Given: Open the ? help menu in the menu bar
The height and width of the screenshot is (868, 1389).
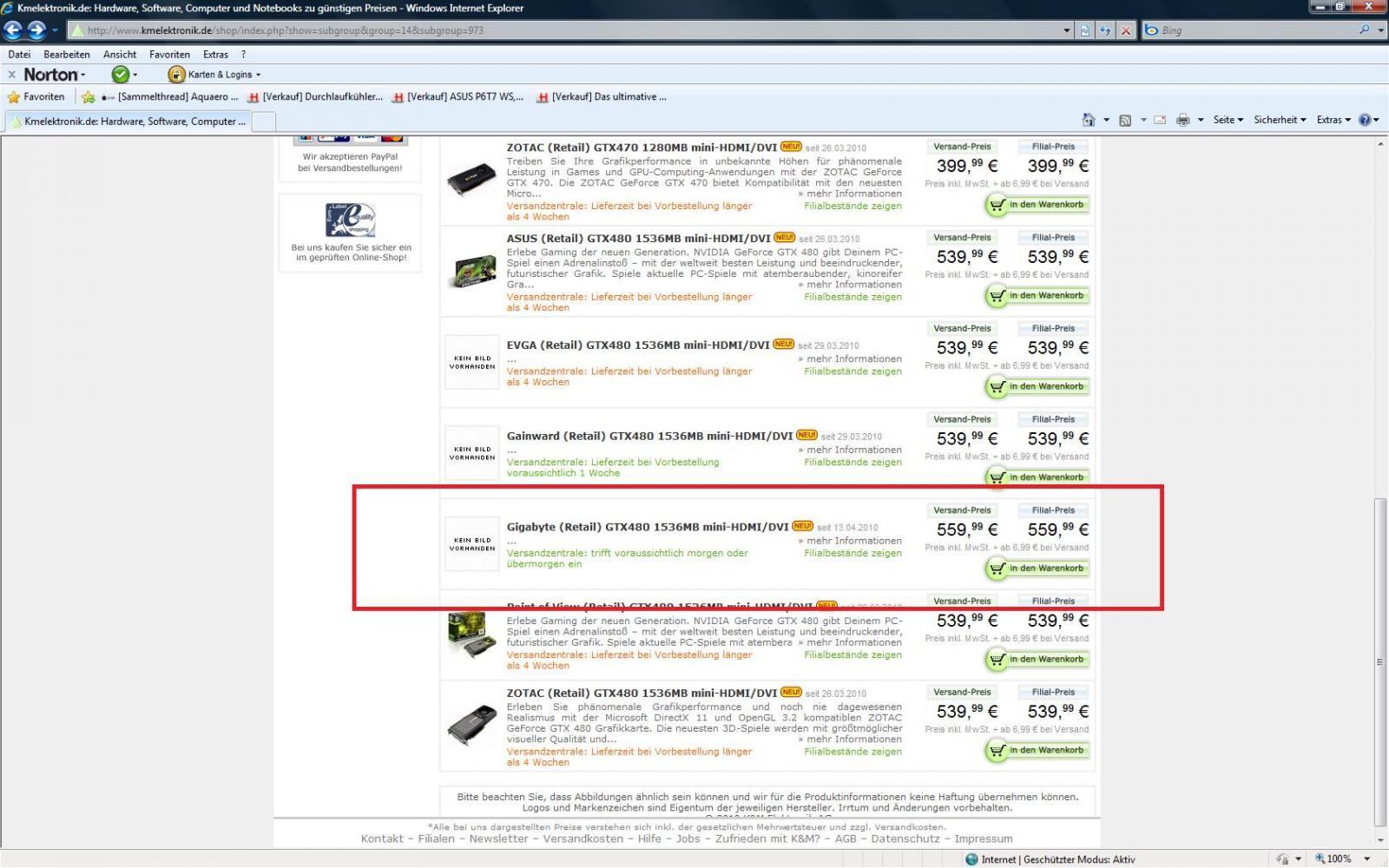Looking at the screenshot, I should click(x=244, y=54).
